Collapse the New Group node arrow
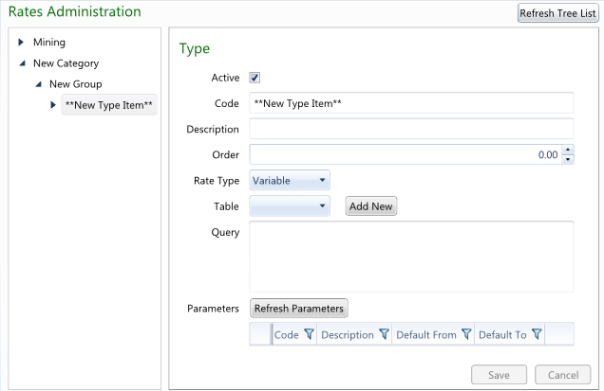604x391 pixels. [38, 84]
